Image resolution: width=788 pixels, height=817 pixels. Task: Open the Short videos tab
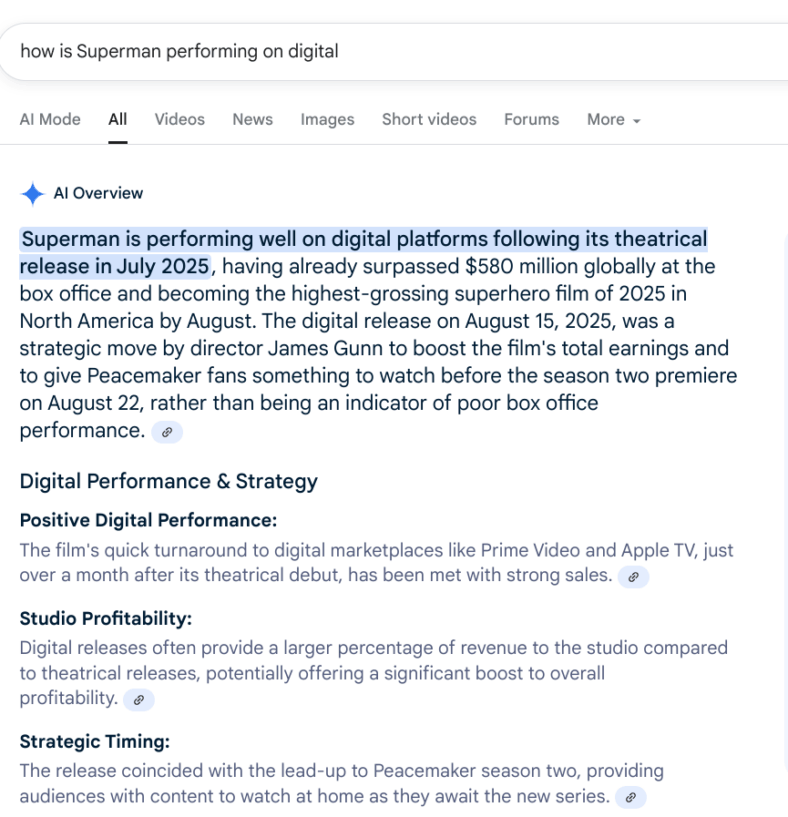pos(429,120)
